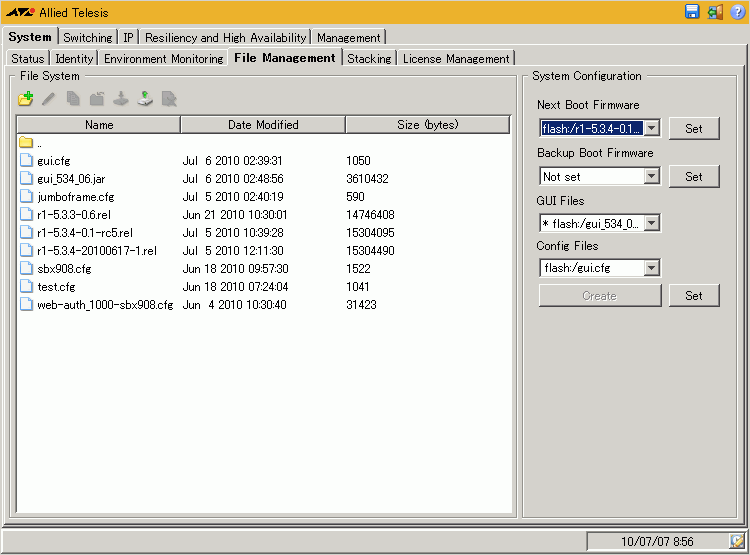Click the size value 31423
Screen dimensions: 750x555
pyautogui.click(x=361, y=305)
